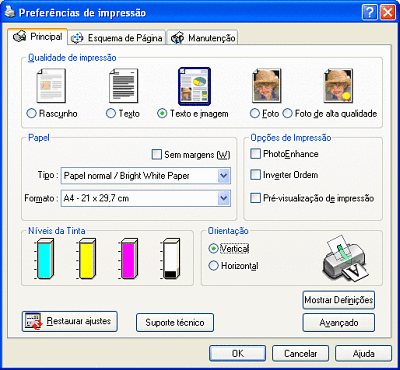Open the Manutenção tab
The height and width of the screenshot is (370, 400).
pos(202,38)
